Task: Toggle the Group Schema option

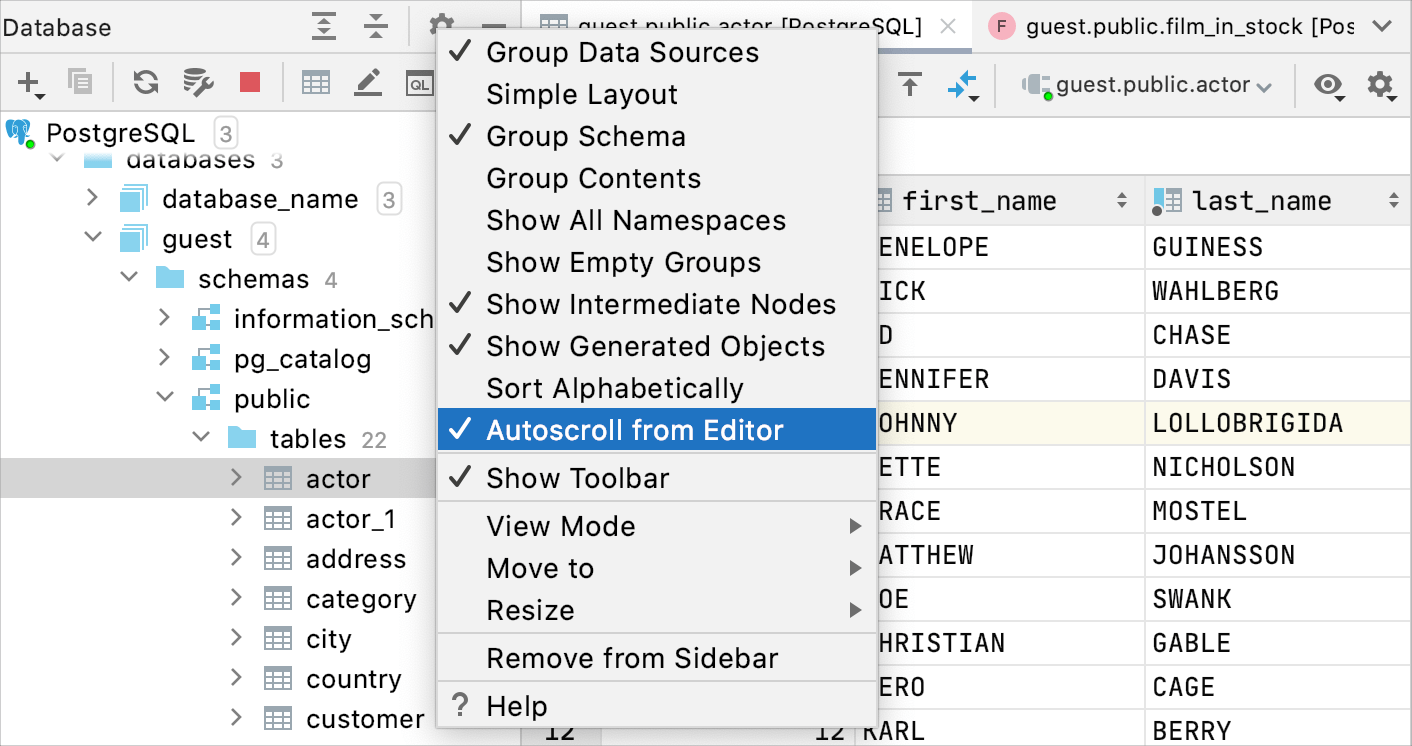Action: 586,136
